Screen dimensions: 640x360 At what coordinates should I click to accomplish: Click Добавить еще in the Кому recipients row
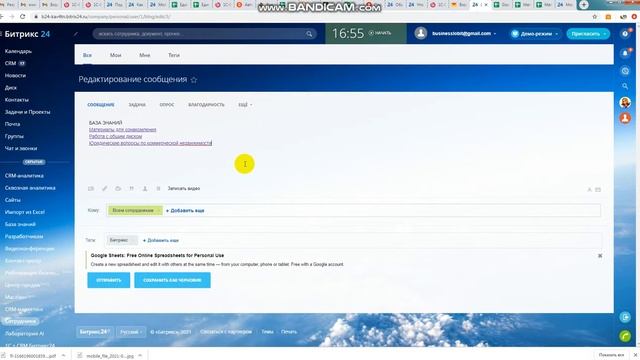[x=185, y=211]
